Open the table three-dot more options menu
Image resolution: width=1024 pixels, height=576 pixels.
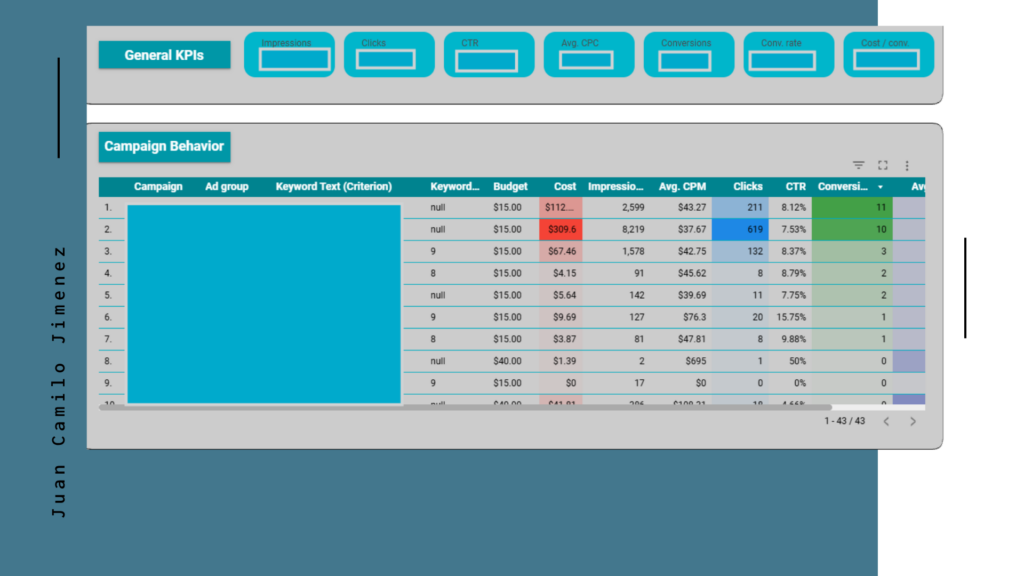906,166
